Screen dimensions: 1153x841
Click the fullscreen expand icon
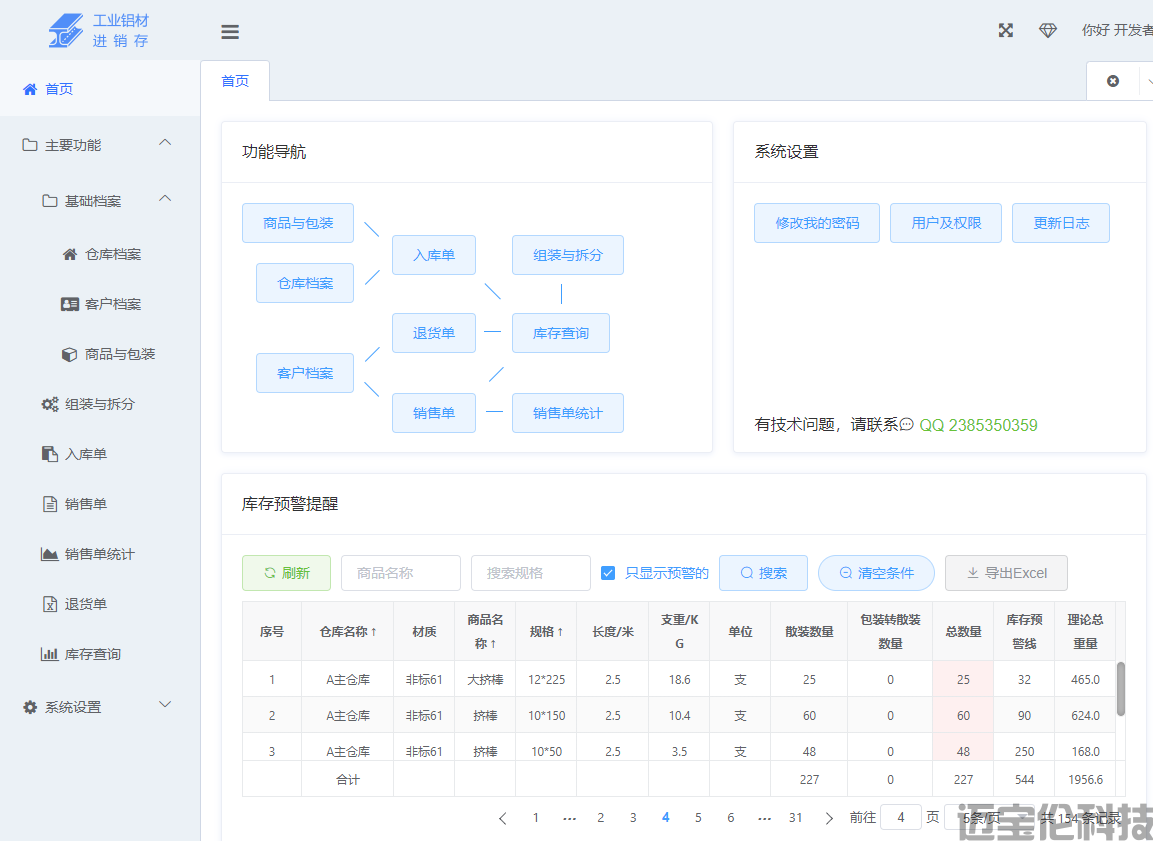point(1006,30)
